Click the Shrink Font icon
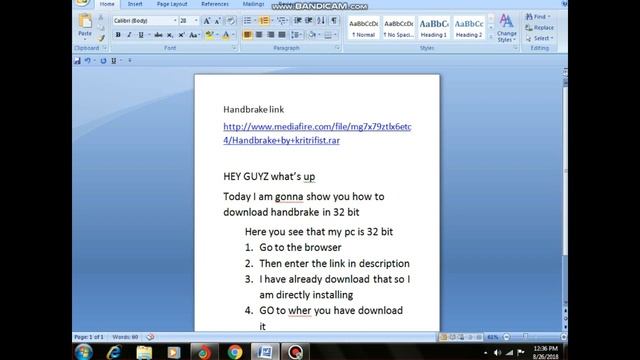 (x=218, y=21)
